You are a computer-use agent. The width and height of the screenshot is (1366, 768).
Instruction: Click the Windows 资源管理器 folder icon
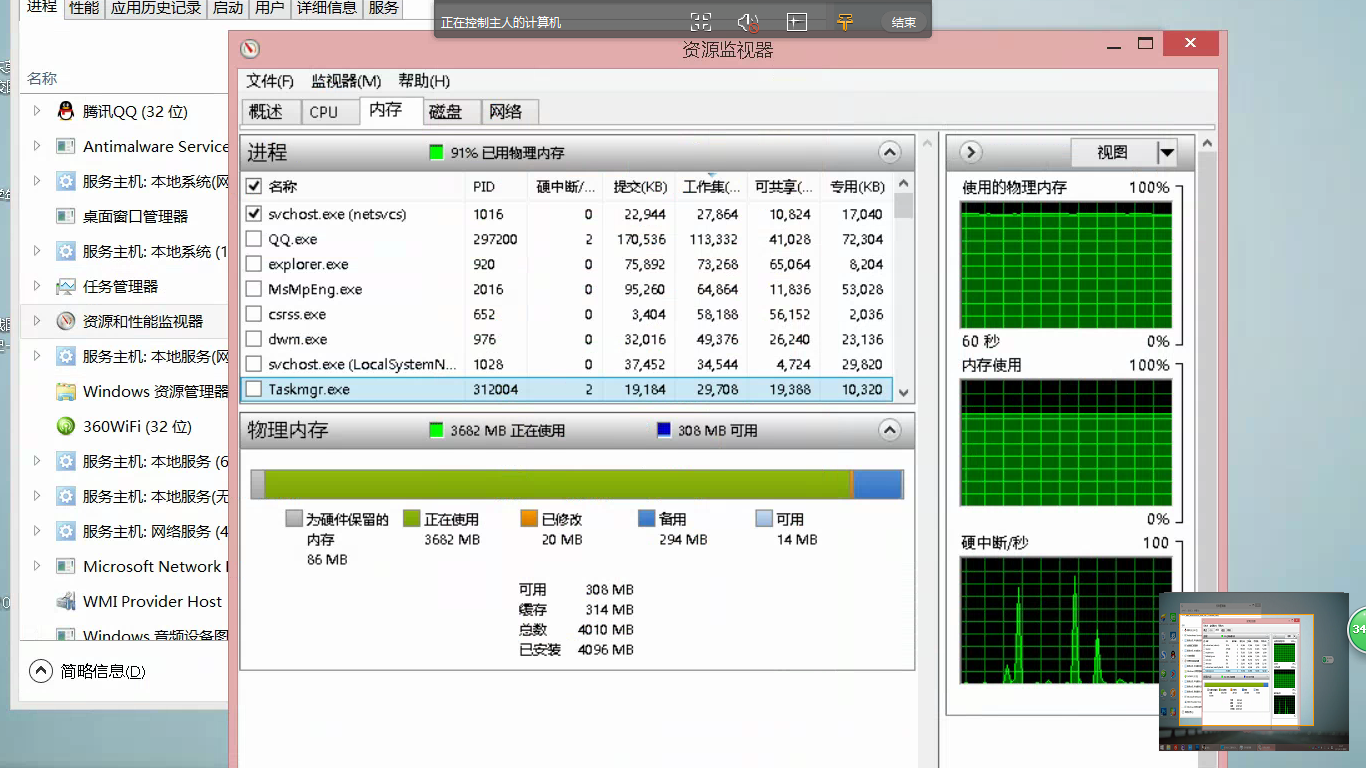pos(66,391)
